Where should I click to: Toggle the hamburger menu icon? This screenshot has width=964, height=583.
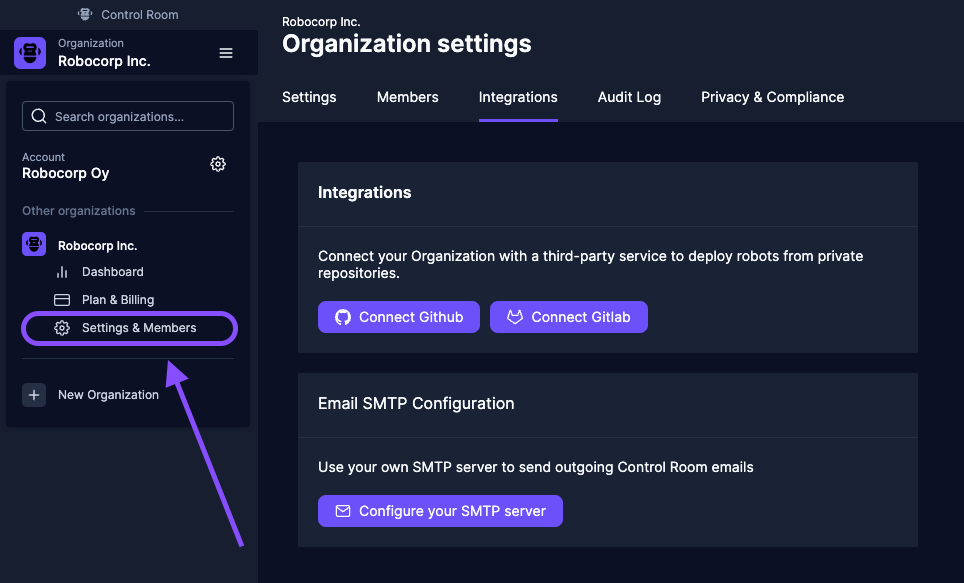click(226, 53)
